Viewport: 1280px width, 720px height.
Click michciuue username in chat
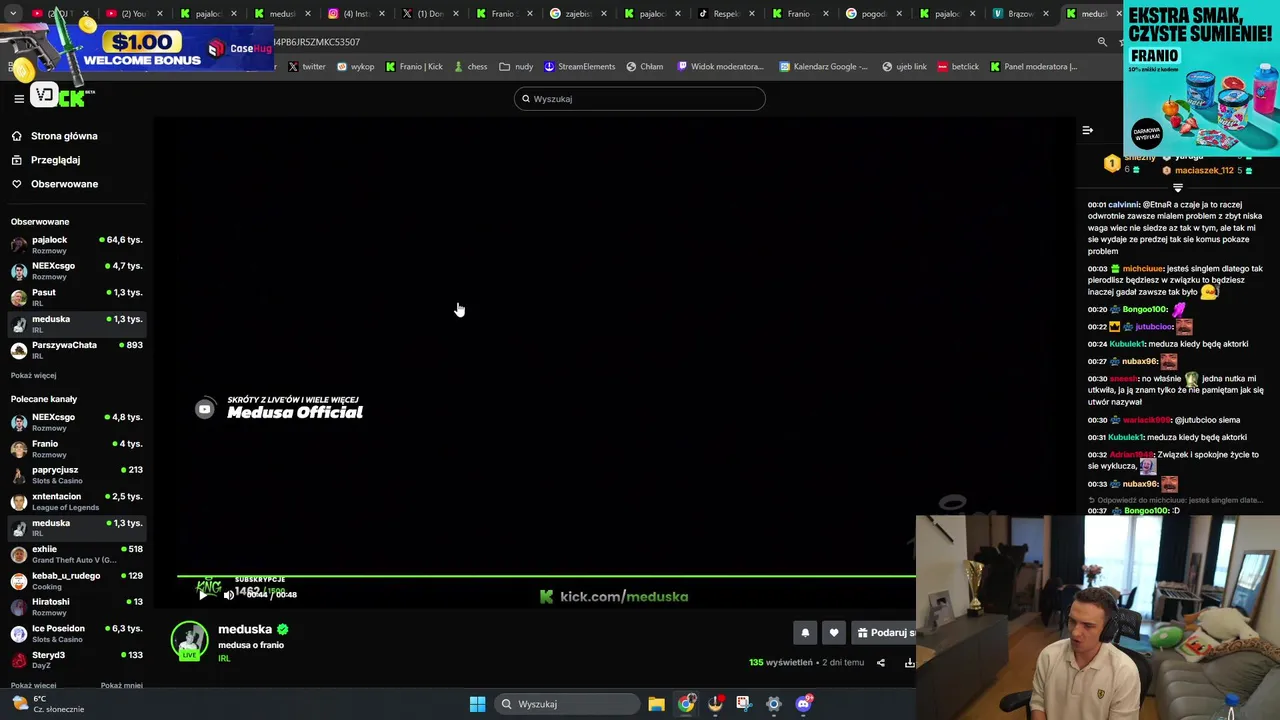pos(1142,268)
